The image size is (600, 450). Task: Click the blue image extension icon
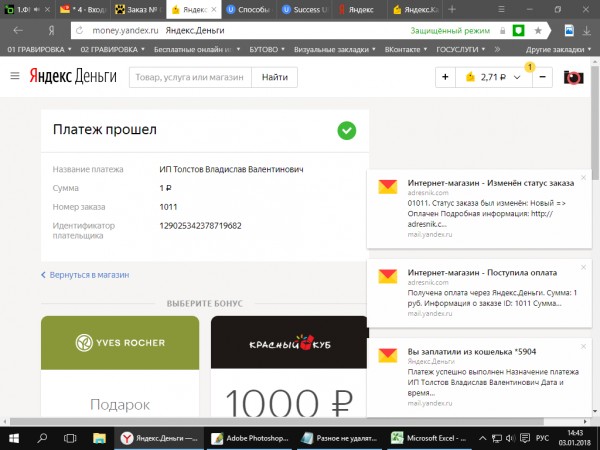coord(569,31)
